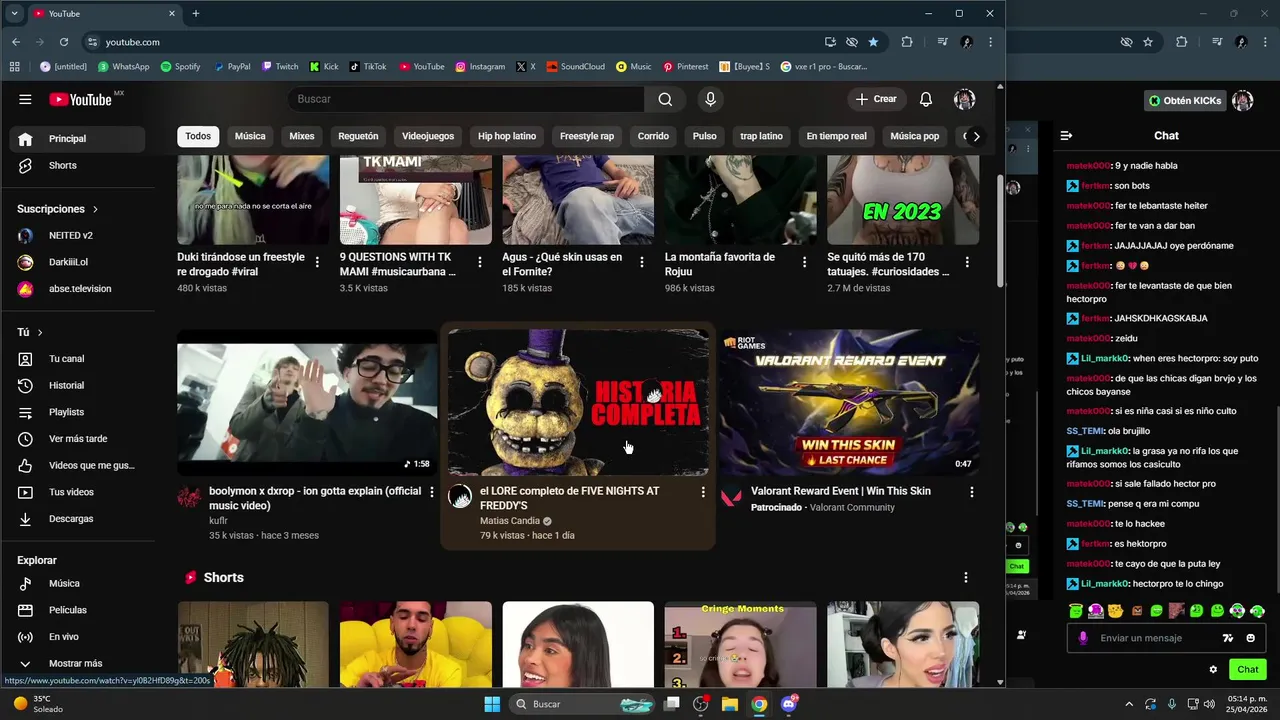This screenshot has width=1280, height=720.
Task: Open the Twitch bookmark
Action: click(280, 67)
